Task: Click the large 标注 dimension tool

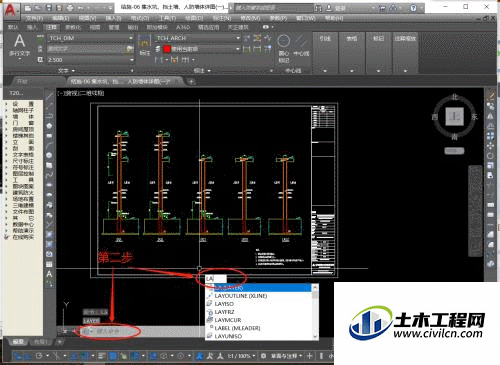Action: 144,45
